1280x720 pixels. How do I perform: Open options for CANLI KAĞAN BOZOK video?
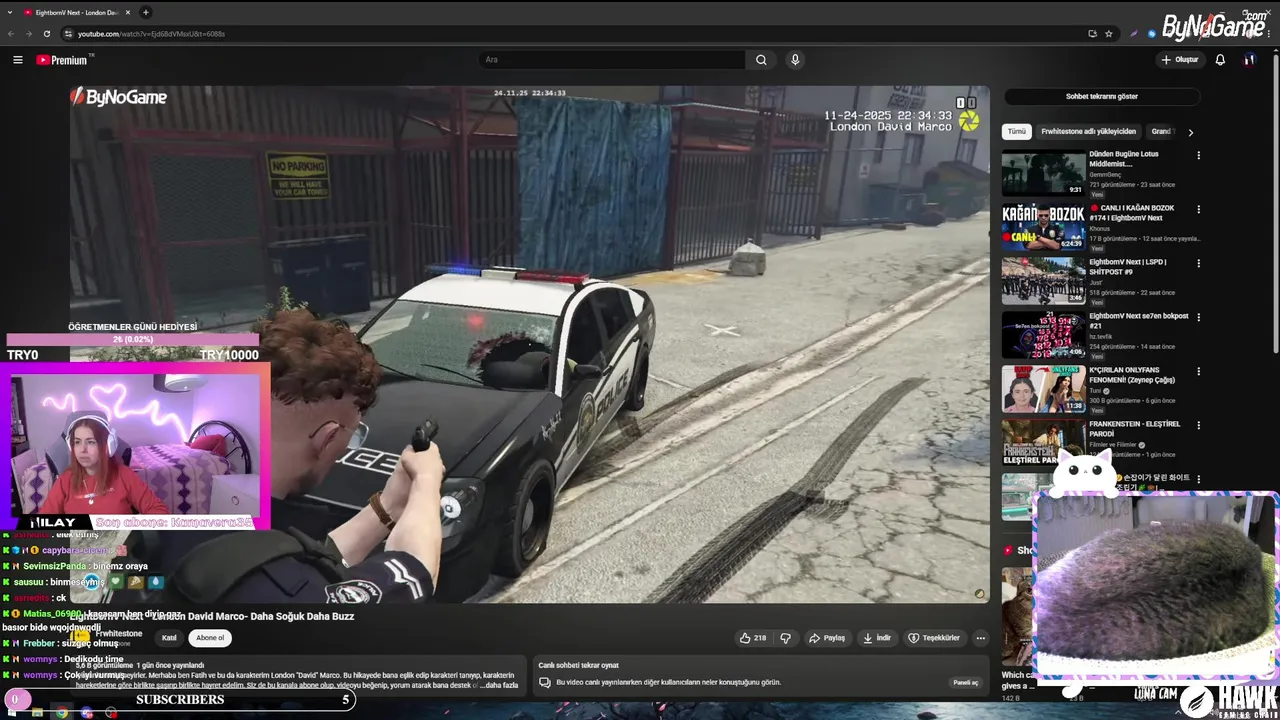point(1198,209)
